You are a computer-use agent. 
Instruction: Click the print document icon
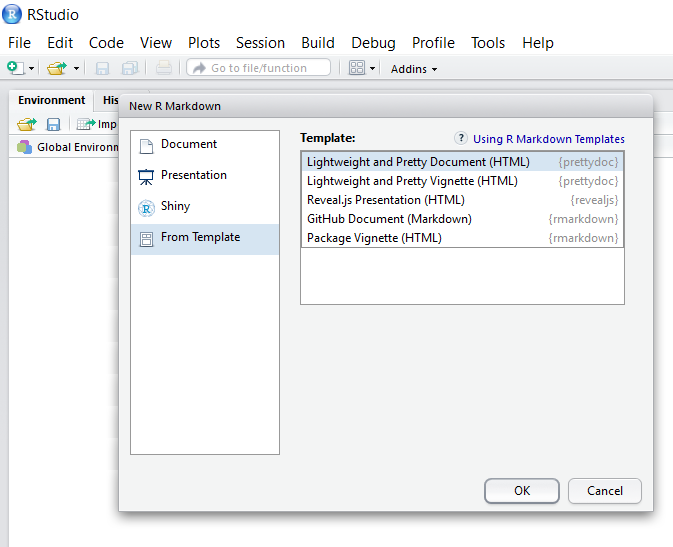tap(164, 68)
